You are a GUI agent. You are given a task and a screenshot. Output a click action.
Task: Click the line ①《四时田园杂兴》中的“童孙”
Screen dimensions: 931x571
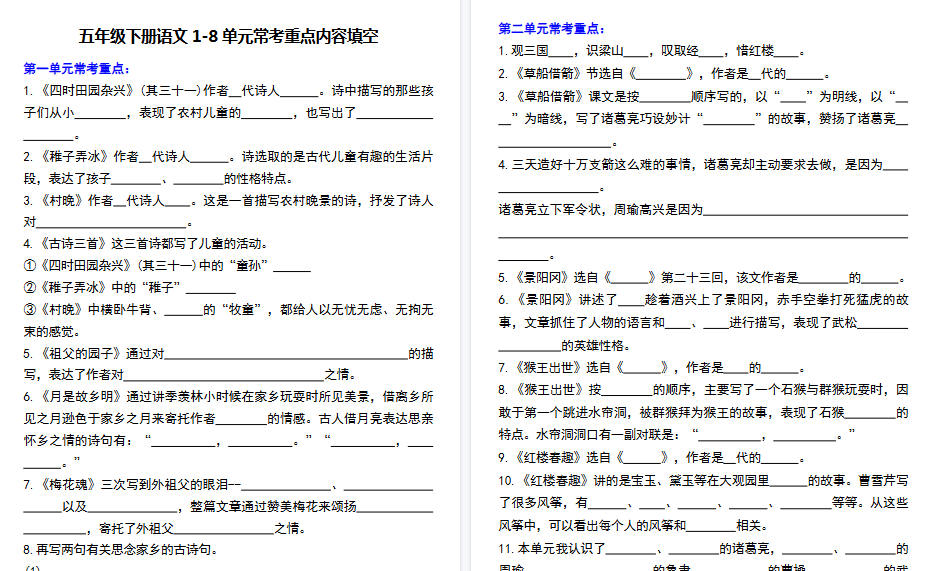click(167, 266)
